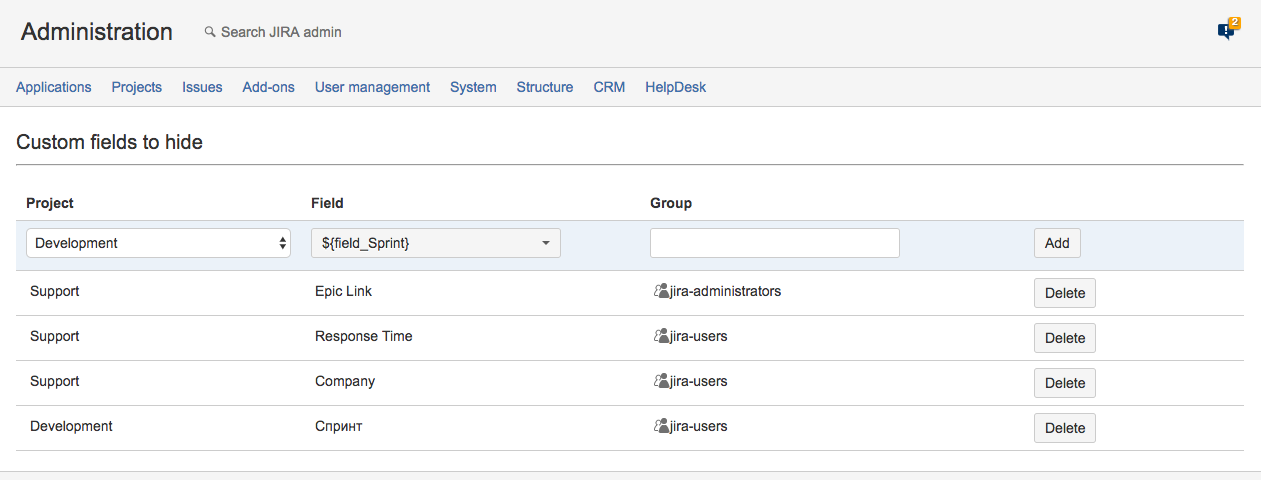Click the Search JIRA admin box

pyautogui.click(x=281, y=32)
